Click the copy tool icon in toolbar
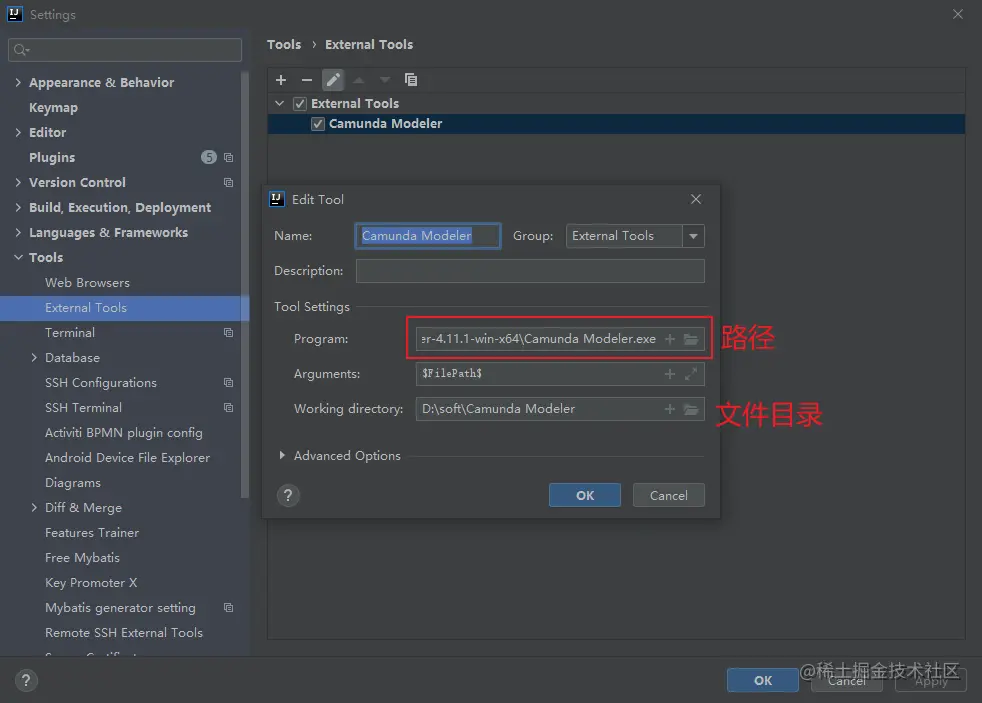Image resolution: width=982 pixels, height=703 pixels. click(411, 80)
